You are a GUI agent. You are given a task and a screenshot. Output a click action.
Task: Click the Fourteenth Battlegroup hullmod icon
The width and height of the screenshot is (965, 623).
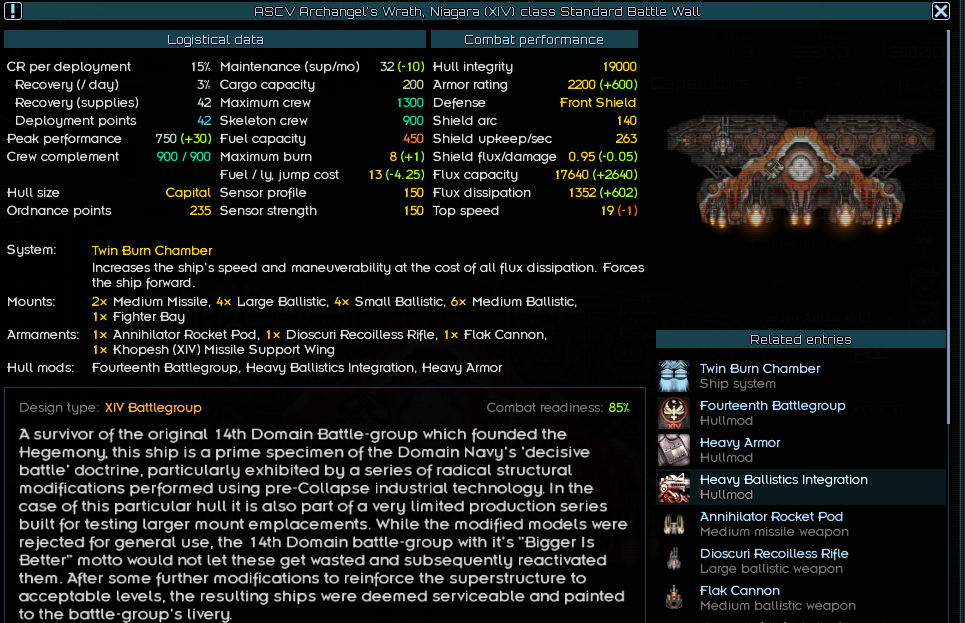674,412
